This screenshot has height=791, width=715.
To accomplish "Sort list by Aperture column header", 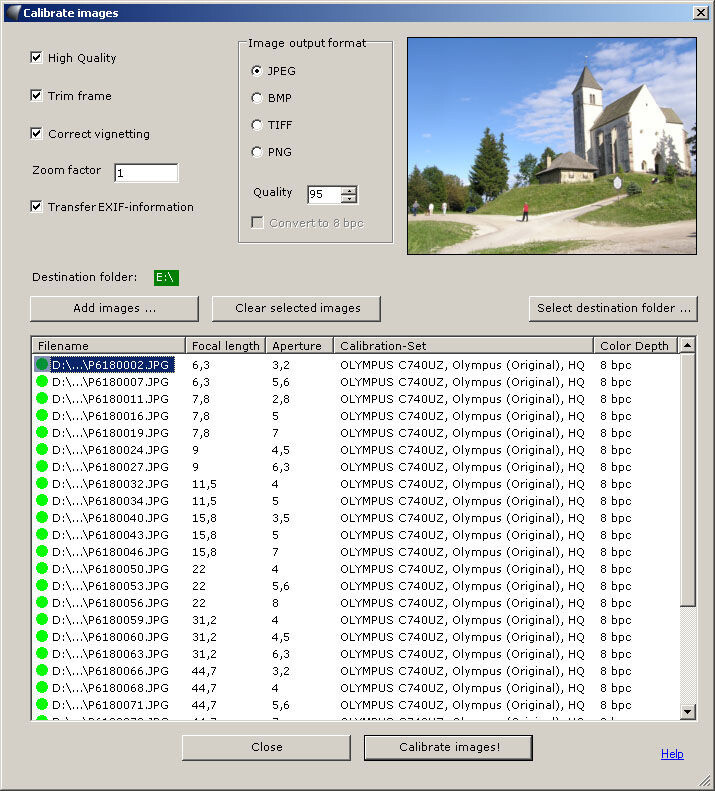I will click(299, 346).
